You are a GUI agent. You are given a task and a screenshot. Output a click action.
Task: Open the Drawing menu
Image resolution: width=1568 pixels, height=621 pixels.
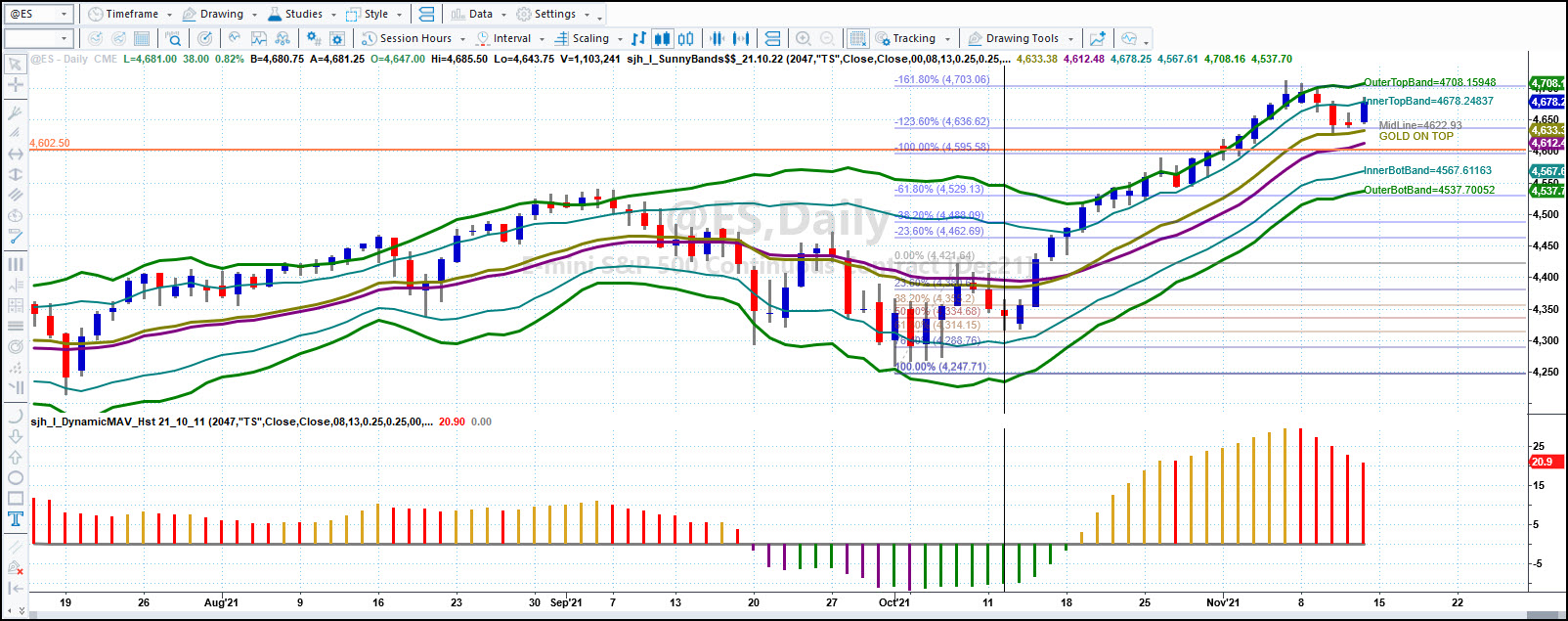click(x=221, y=14)
